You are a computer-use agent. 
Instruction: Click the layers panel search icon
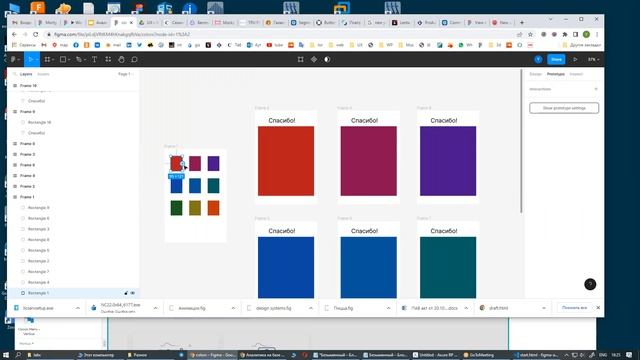click(x=15, y=74)
